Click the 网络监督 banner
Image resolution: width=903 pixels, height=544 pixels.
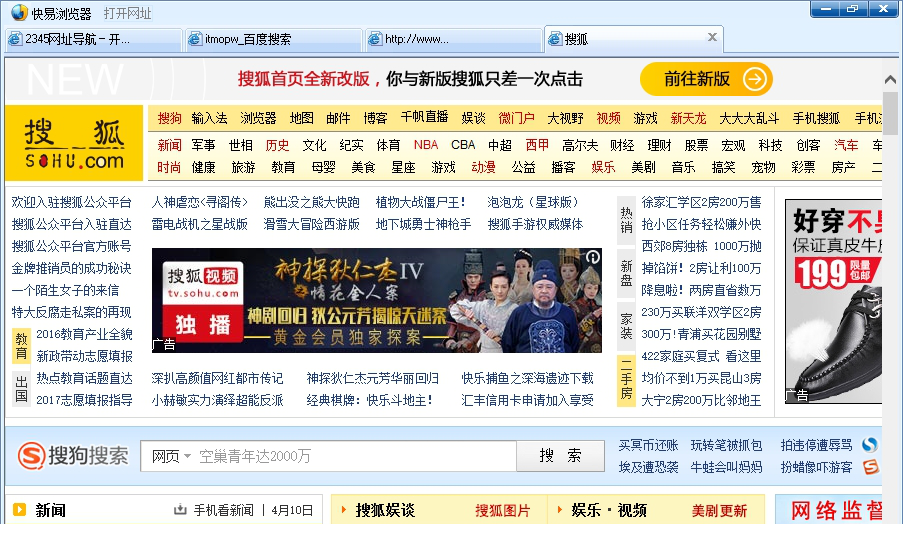(x=830, y=509)
